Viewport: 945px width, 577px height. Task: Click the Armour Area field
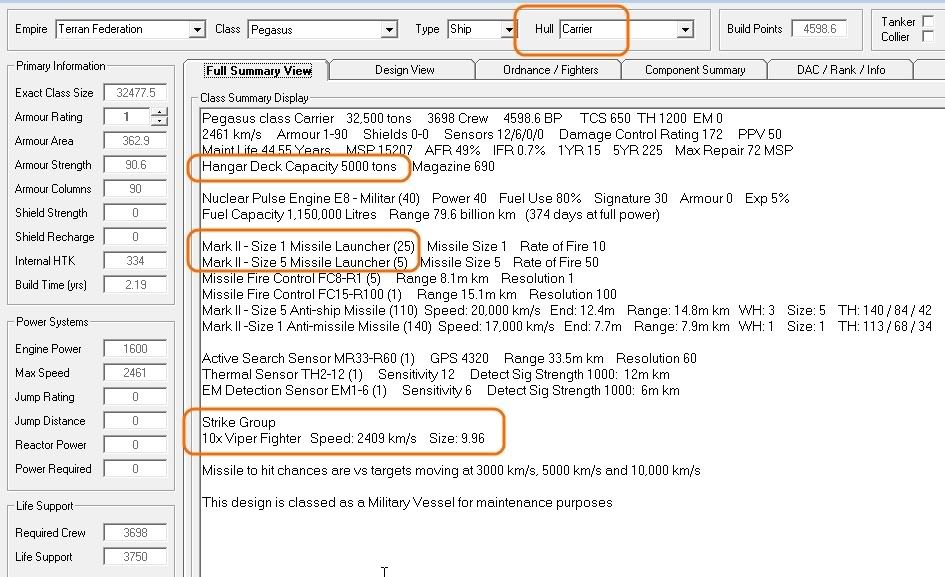(135, 141)
